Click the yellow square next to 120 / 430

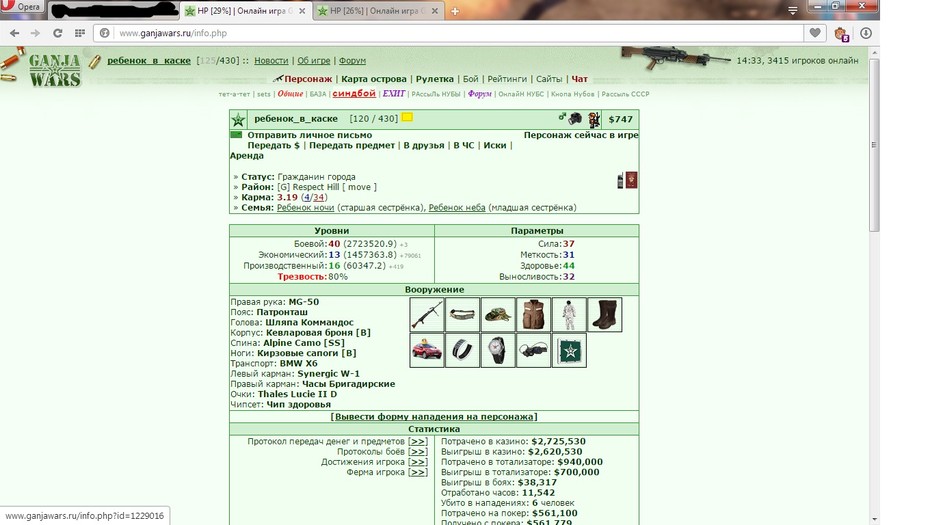pos(407,117)
